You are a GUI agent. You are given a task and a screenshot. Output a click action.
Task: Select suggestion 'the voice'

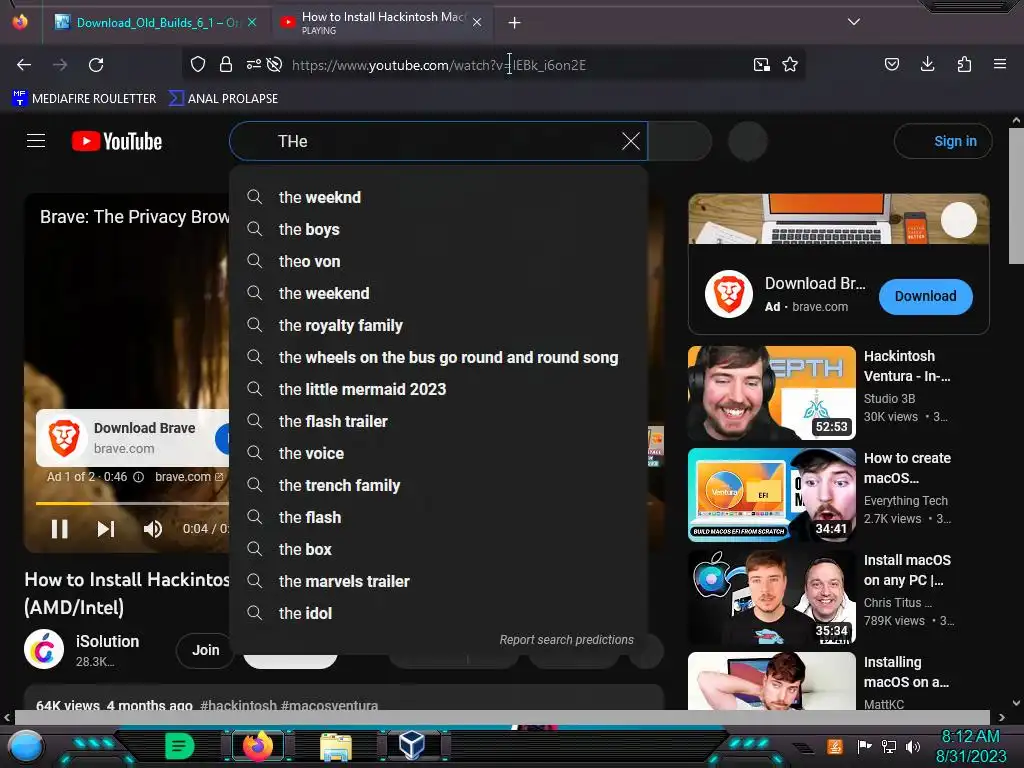tap(438, 453)
